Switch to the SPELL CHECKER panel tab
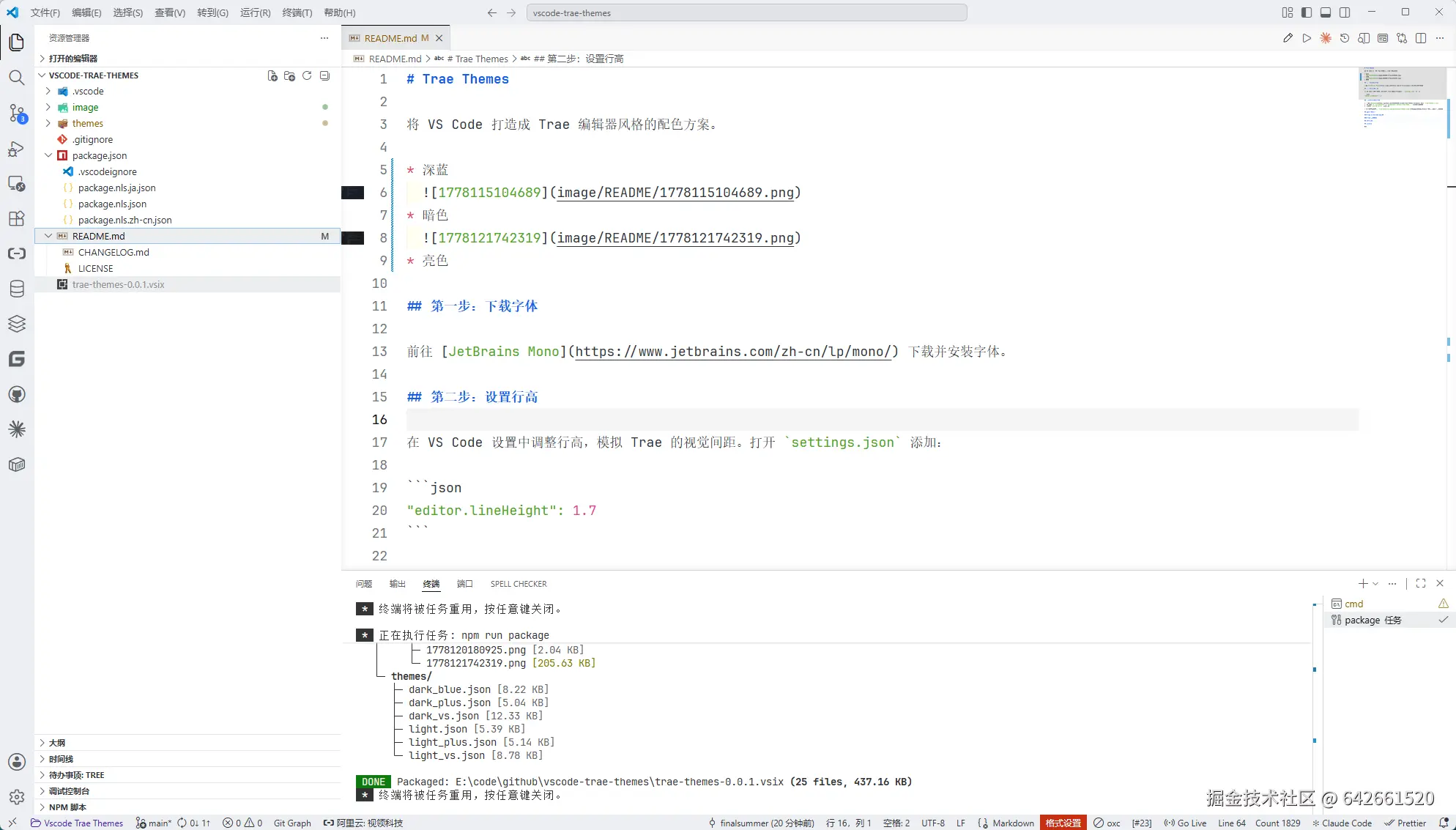 click(x=519, y=584)
